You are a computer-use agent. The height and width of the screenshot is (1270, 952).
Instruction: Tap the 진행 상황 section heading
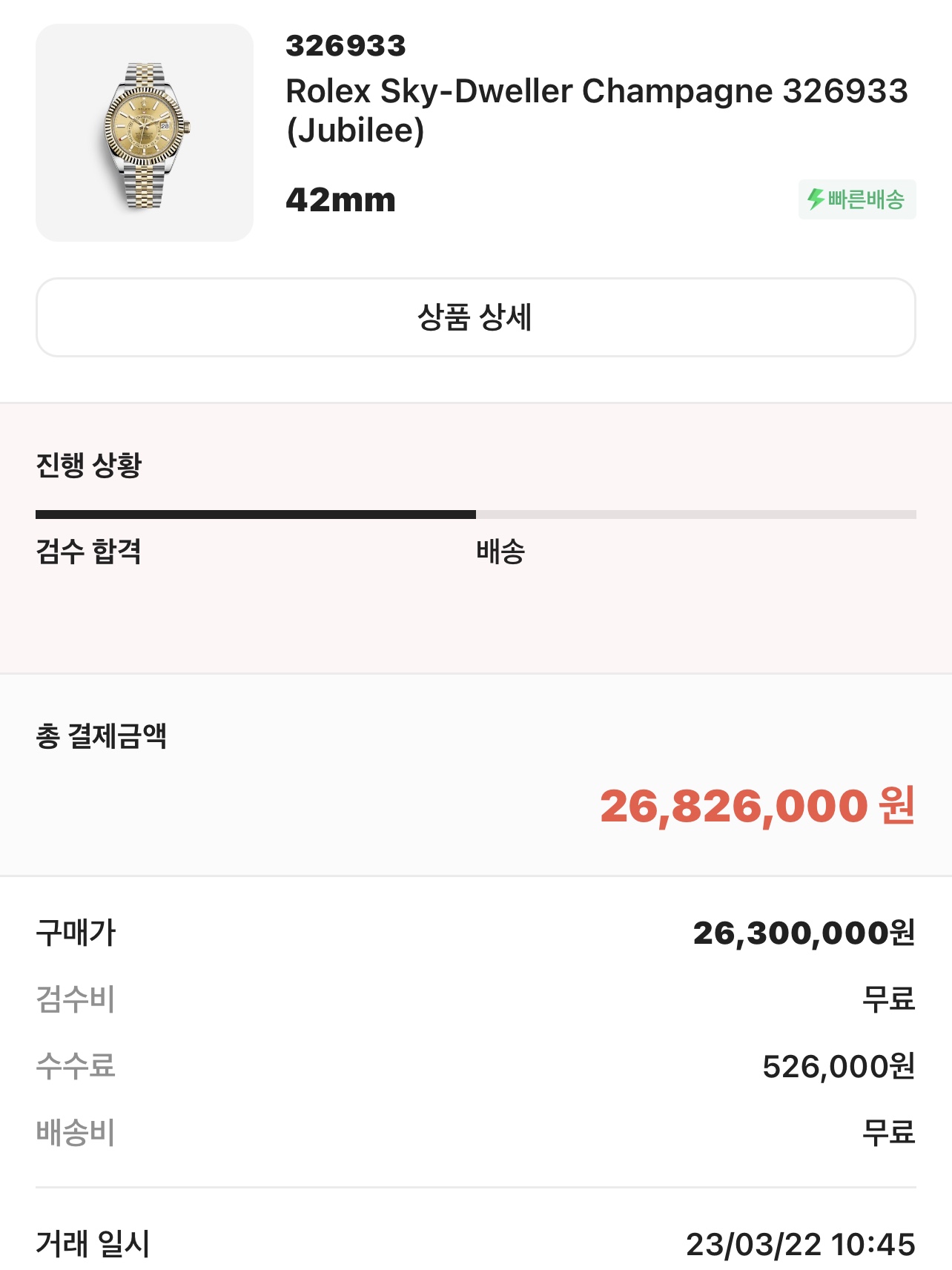(88, 465)
